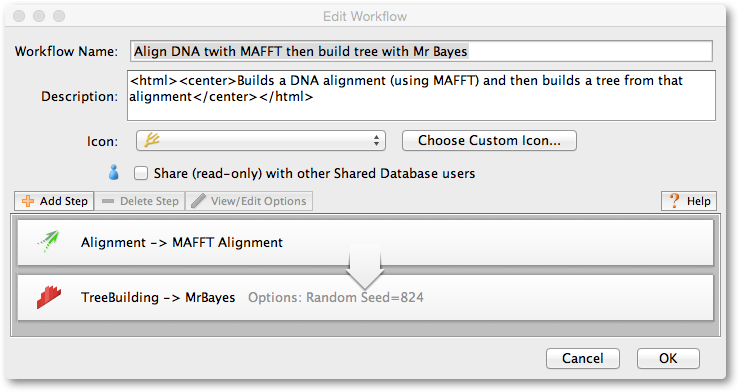Click the blue shared user person icon
Image resolution: width=739 pixels, height=392 pixels.
114,172
